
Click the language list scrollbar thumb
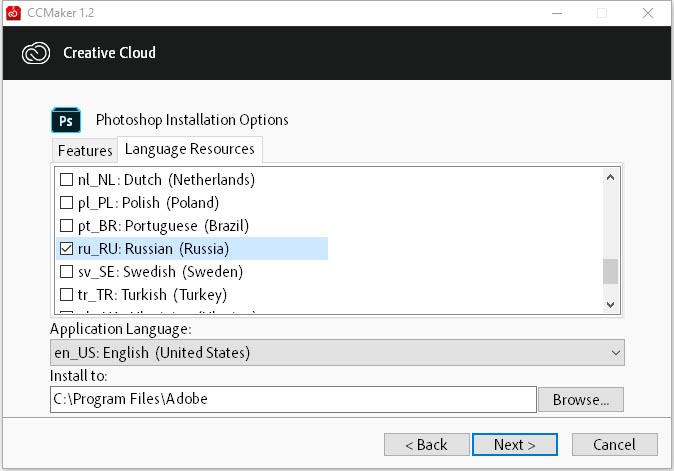[x=610, y=271]
